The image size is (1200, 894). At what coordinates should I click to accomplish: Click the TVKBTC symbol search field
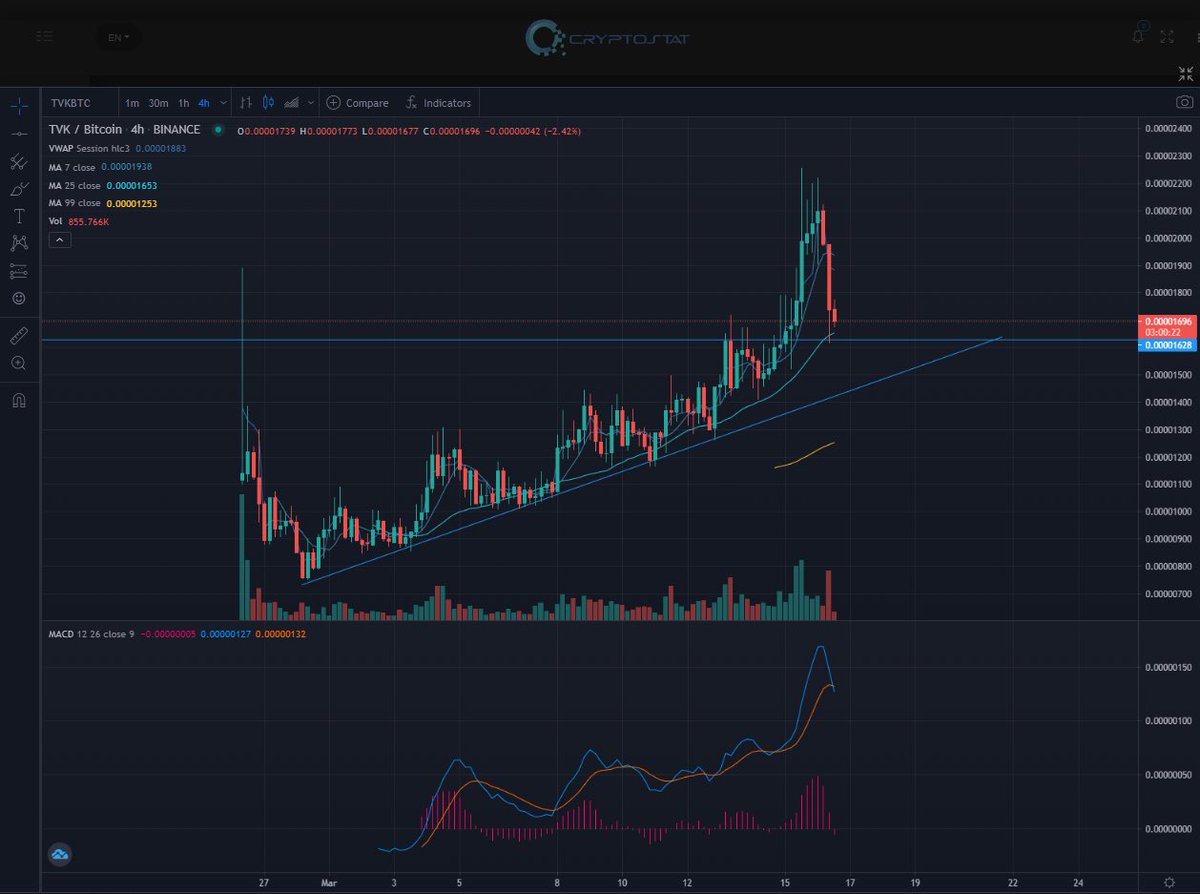click(78, 102)
